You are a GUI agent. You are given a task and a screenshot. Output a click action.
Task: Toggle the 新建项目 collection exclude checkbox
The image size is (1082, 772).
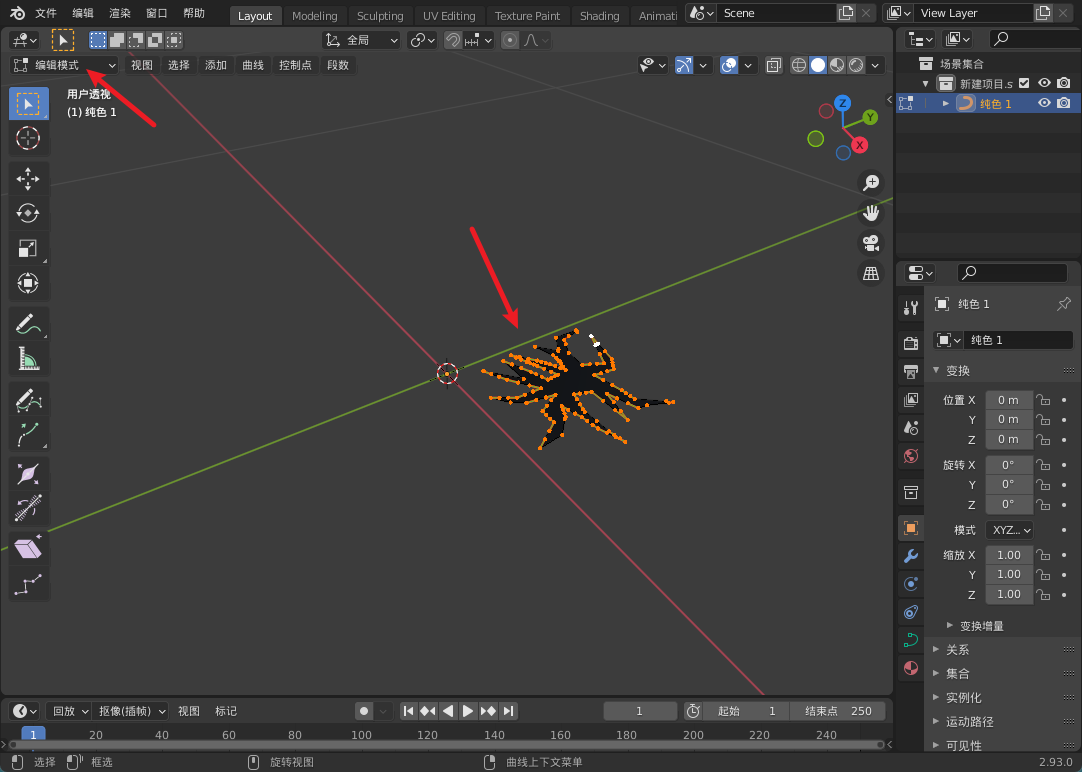[x=1025, y=83]
